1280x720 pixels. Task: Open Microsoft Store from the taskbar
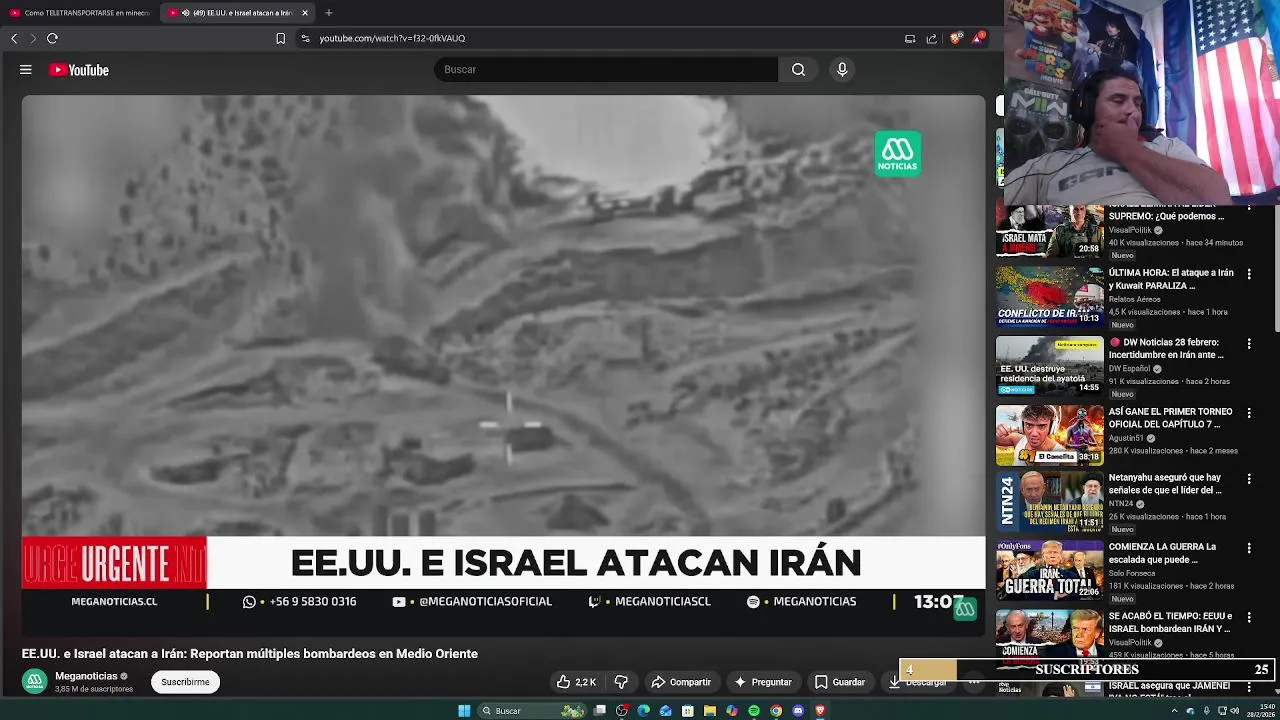[687, 711]
